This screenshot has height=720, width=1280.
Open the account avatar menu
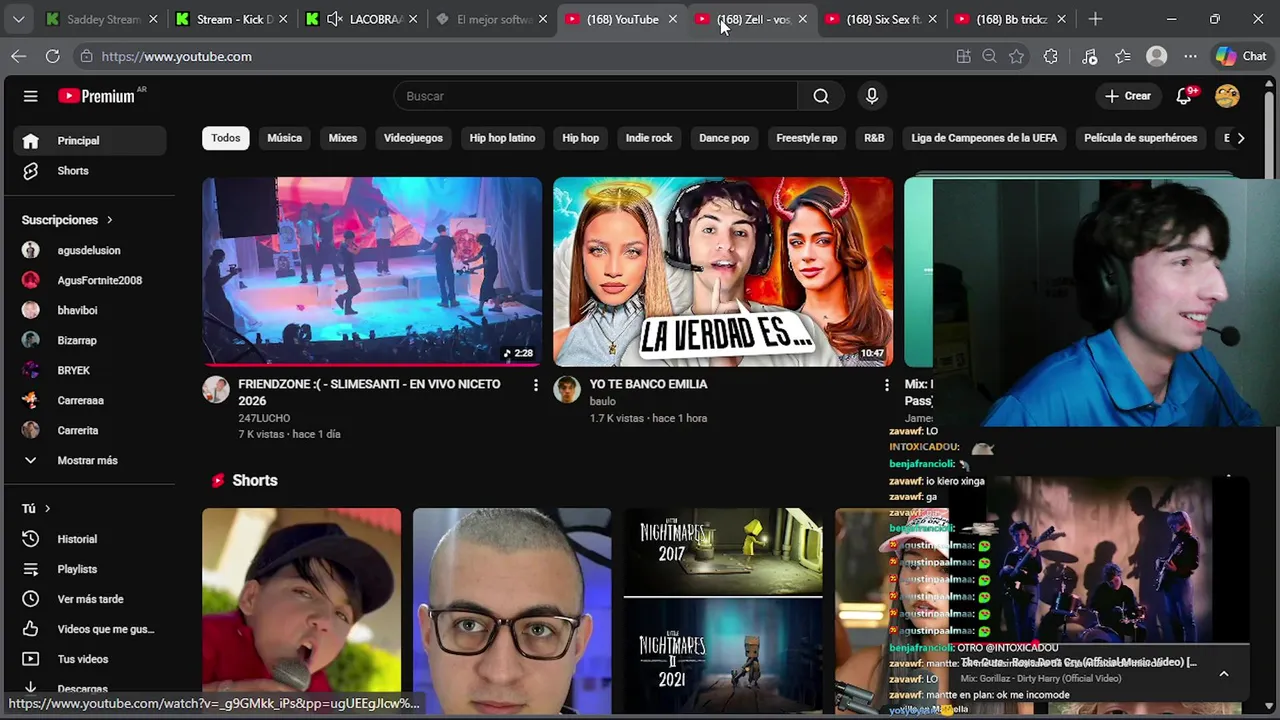click(1227, 96)
